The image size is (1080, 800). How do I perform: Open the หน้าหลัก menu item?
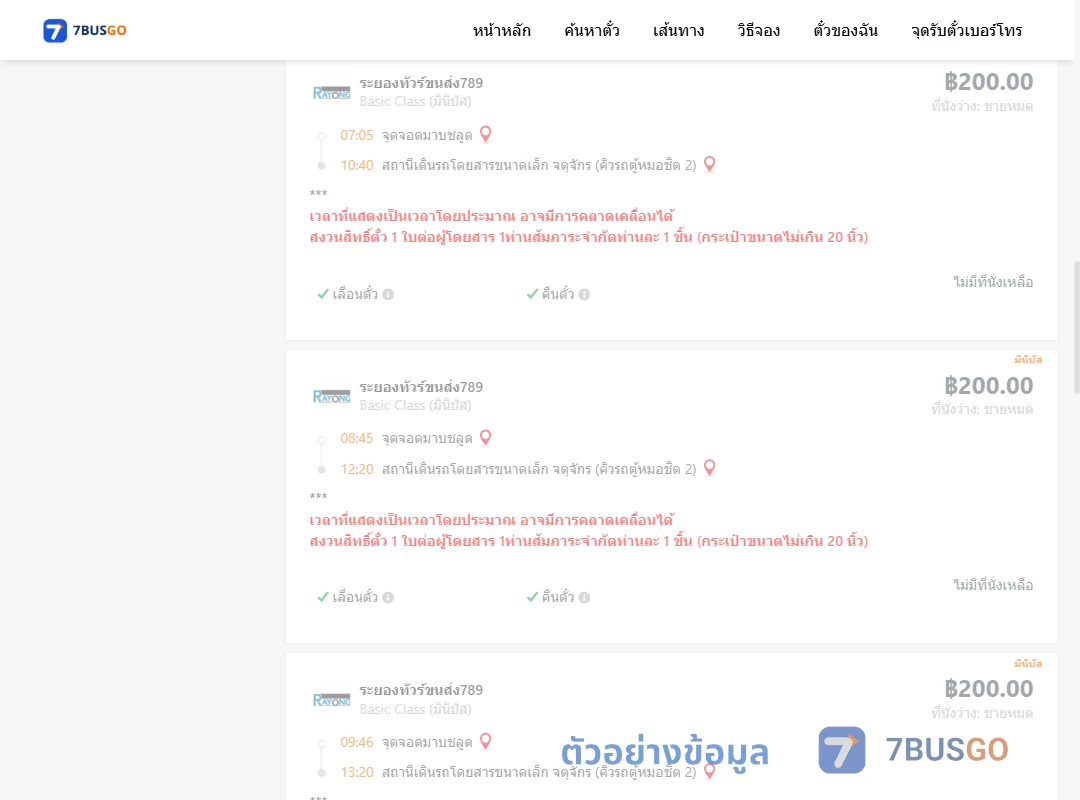click(x=501, y=30)
